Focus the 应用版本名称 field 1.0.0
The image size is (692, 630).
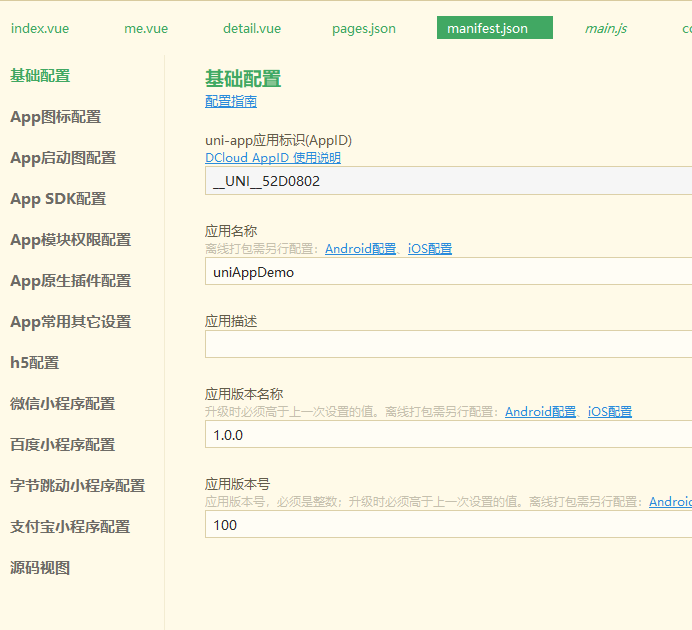coord(448,435)
